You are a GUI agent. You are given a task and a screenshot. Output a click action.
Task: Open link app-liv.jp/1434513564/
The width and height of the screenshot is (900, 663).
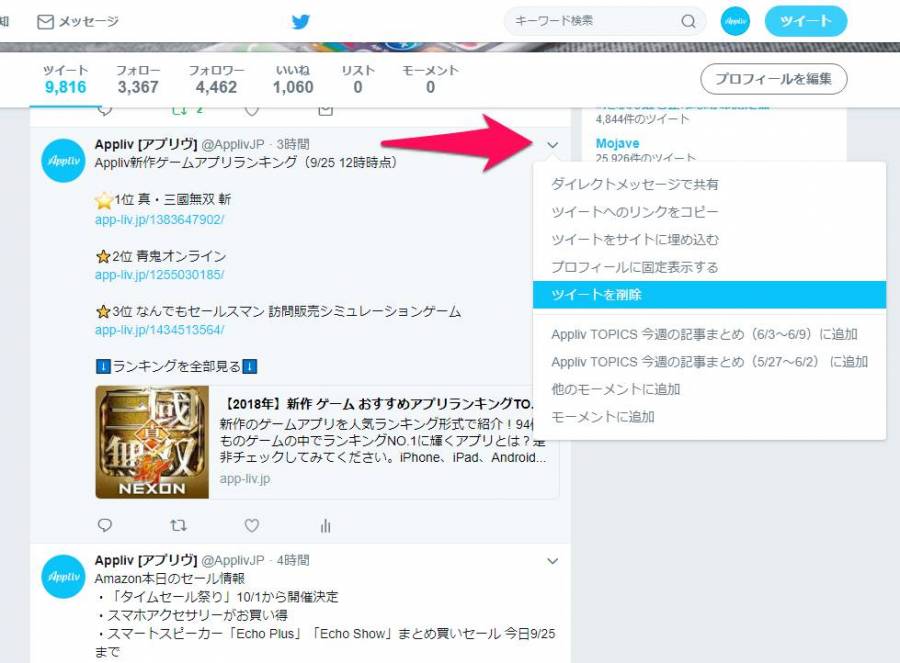click(160, 330)
